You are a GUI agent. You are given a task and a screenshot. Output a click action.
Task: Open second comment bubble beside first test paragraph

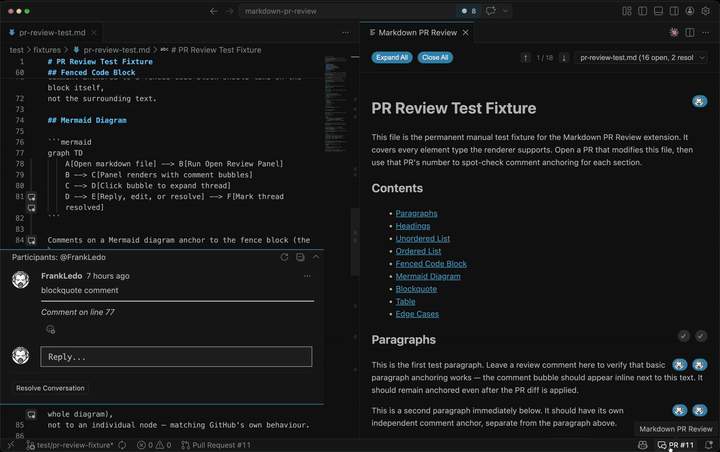point(699,365)
